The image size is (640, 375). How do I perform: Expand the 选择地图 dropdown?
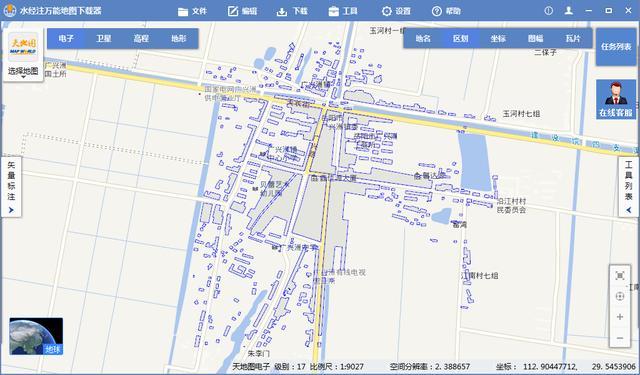[23, 72]
